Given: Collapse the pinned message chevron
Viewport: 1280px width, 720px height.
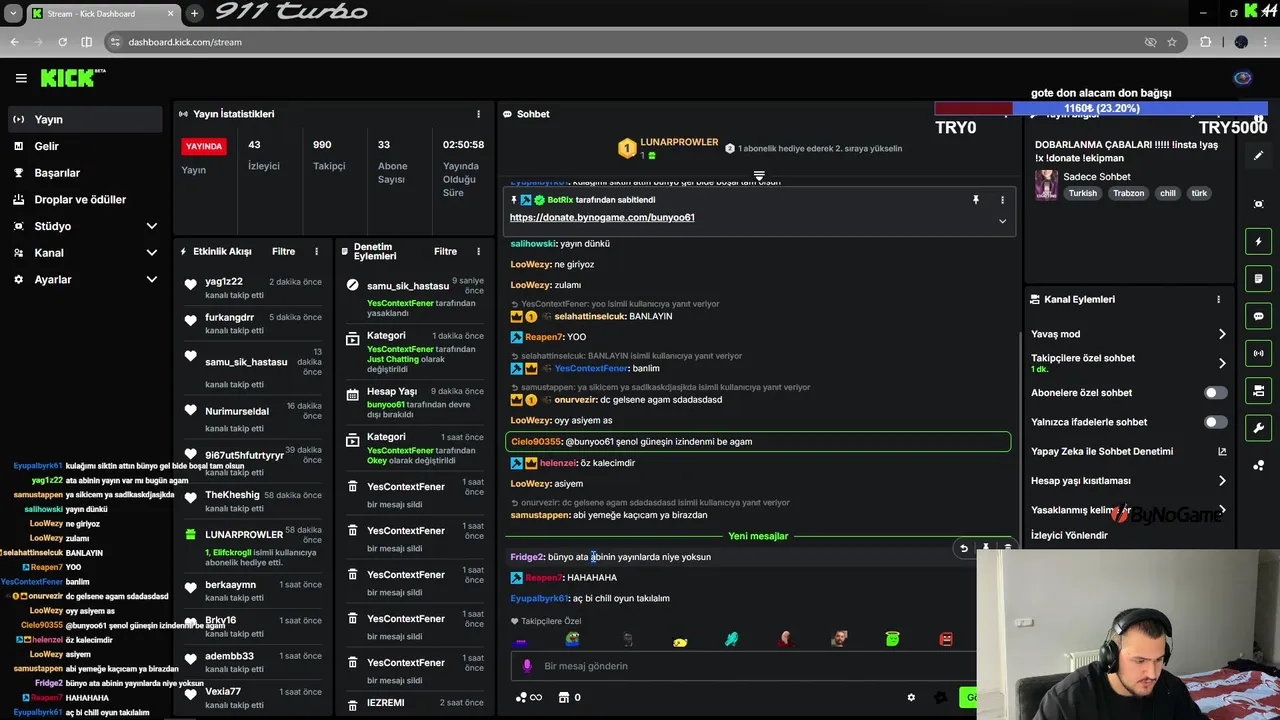Looking at the screenshot, I should [1002, 221].
